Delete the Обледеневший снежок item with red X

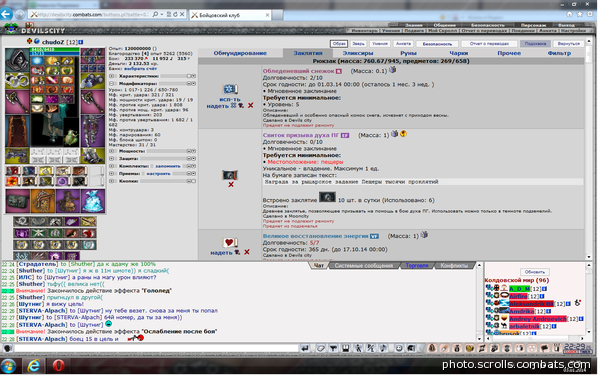251,106
